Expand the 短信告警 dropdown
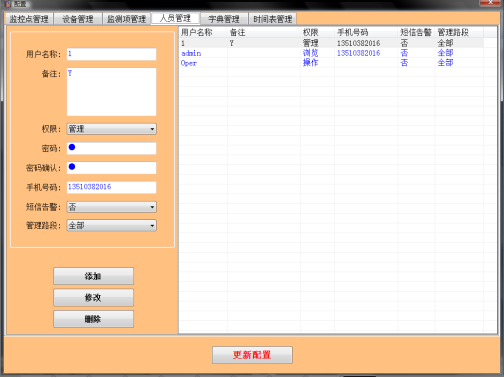This screenshot has height=378, width=504. click(x=111, y=207)
